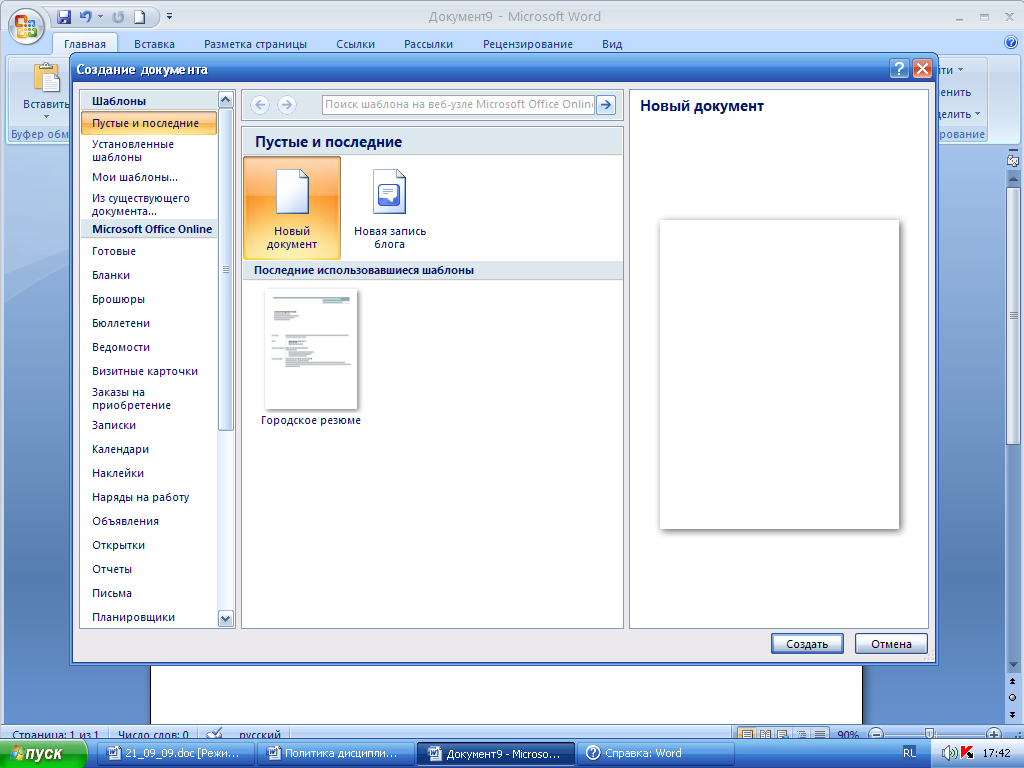The height and width of the screenshot is (768, 1024).
Task: Open 21_09_09.doc taskbar window
Action: click(x=175, y=754)
